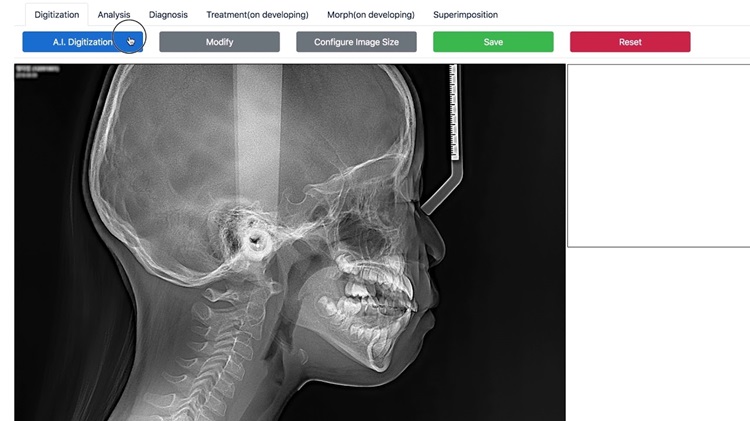The width and height of the screenshot is (750, 421).
Task: Click the green Save button
Action: (x=493, y=42)
